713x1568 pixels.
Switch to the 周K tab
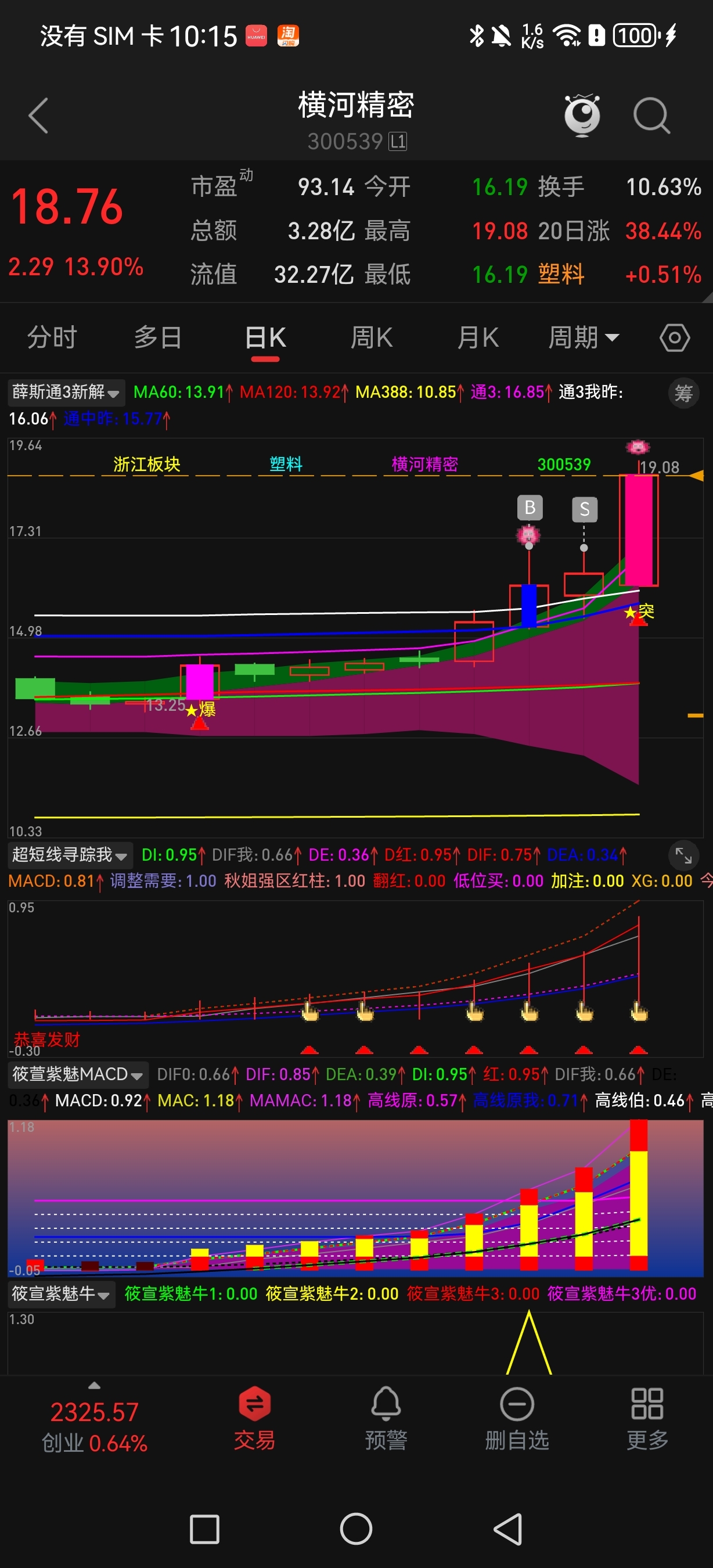click(x=372, y=337)
